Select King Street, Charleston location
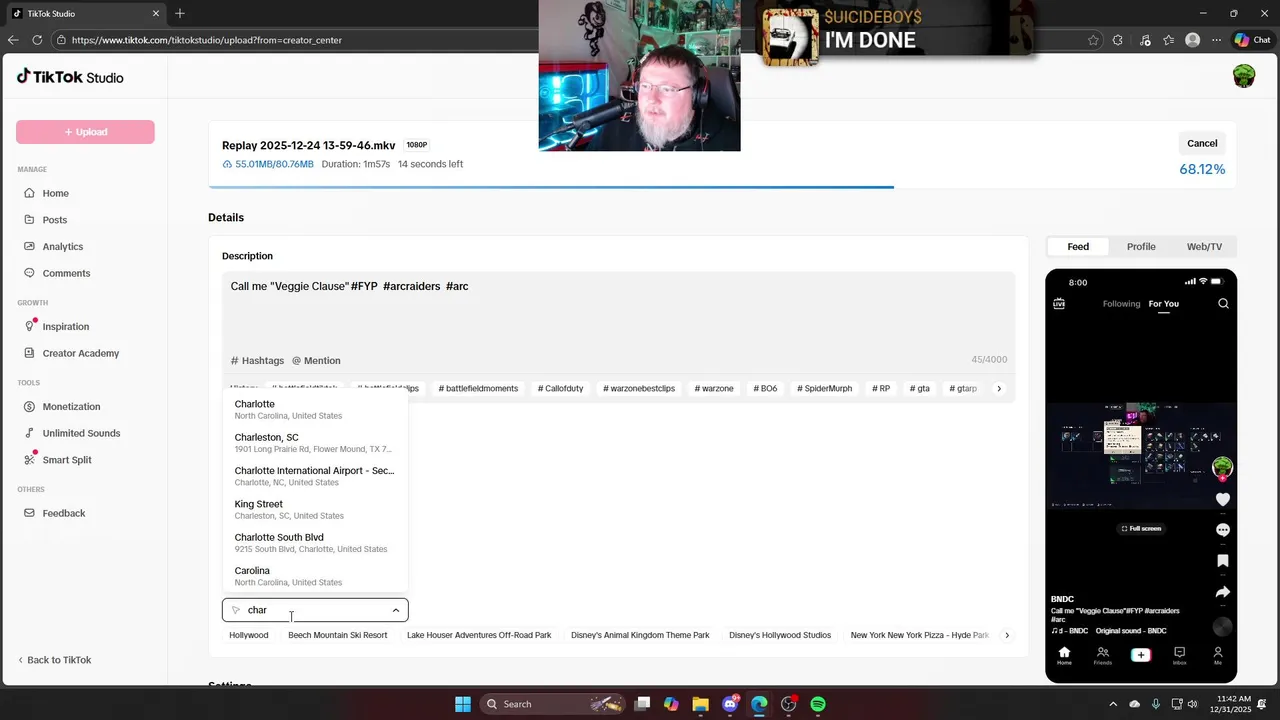The image size is (1280, 720). pos(315,509)
